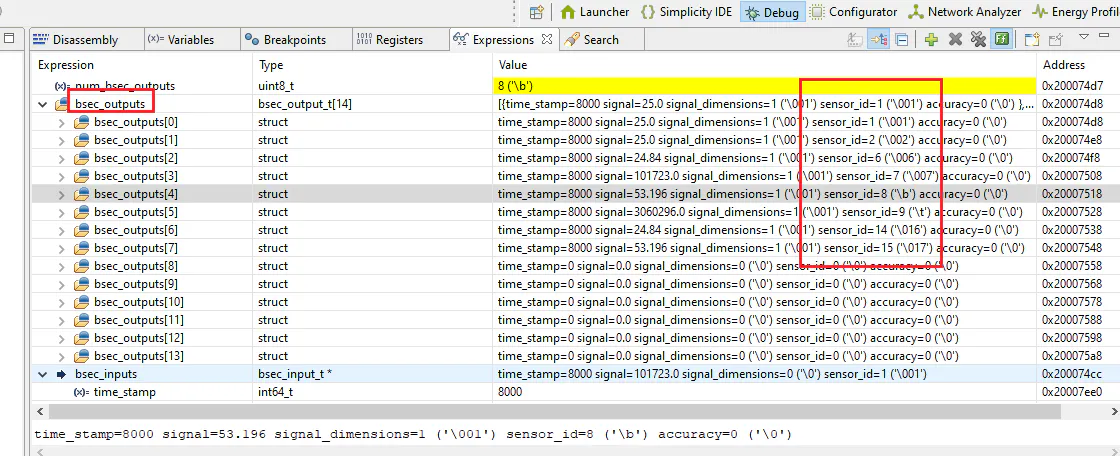Switch to the Launcher perspective
1120x456 pixels.
pos(594,12)
